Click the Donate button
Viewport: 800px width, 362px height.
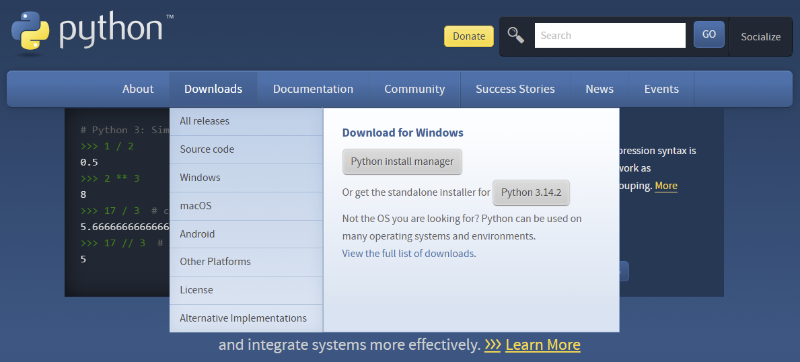pyautogui.click(x=469, y=36)
